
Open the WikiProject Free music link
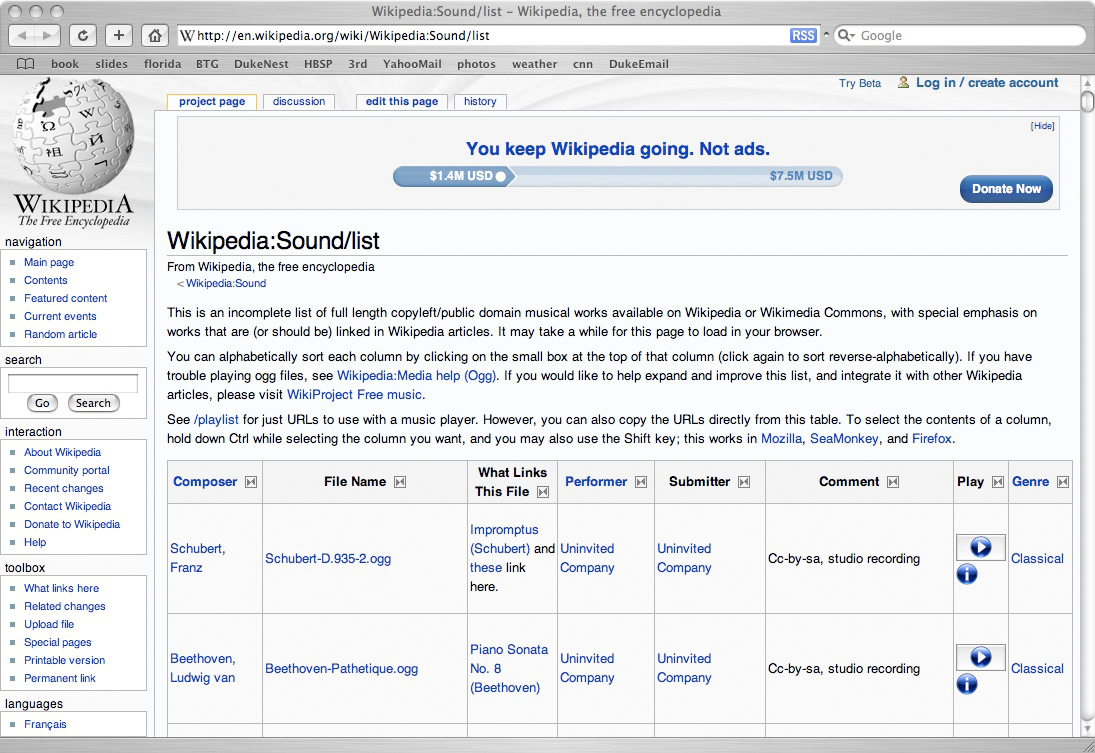354,395
